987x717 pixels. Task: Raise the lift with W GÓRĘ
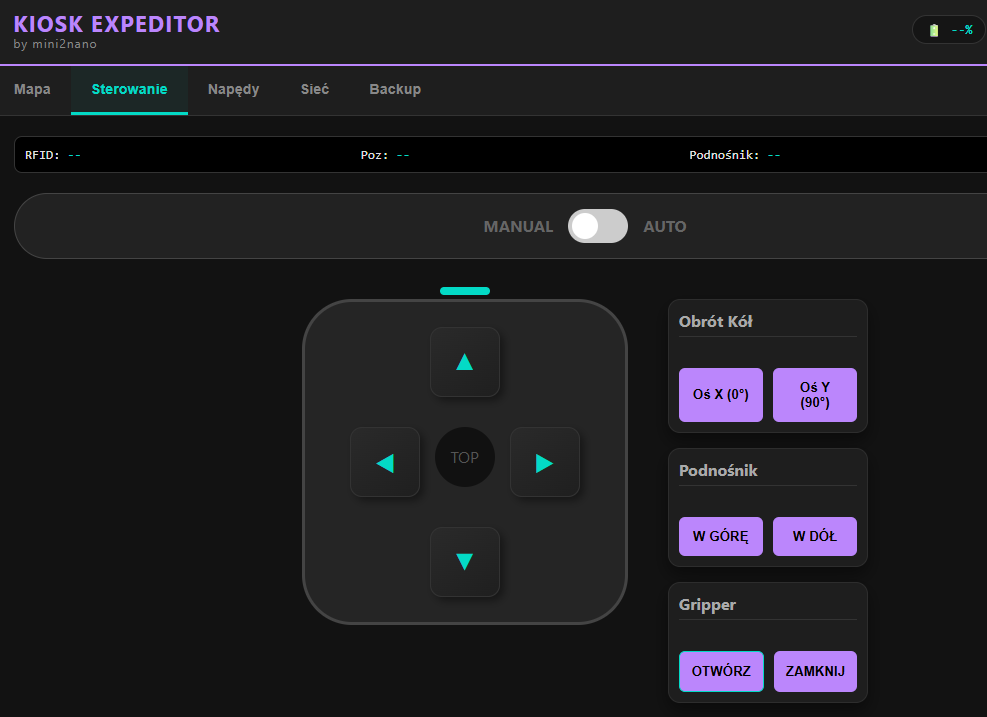click(x=721, y=536)
